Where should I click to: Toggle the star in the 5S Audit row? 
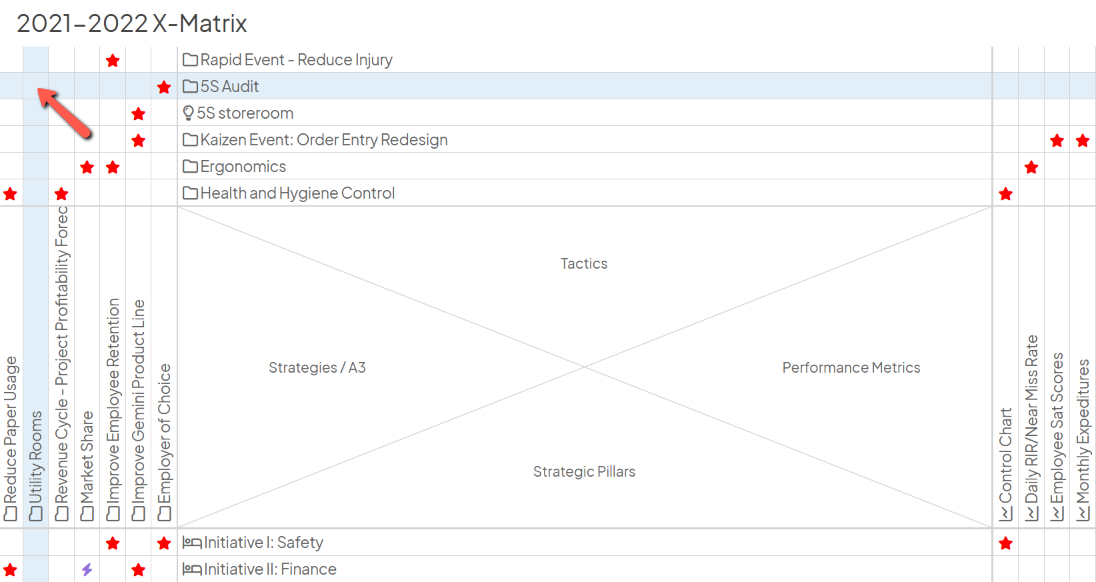(x=164, y=87)
